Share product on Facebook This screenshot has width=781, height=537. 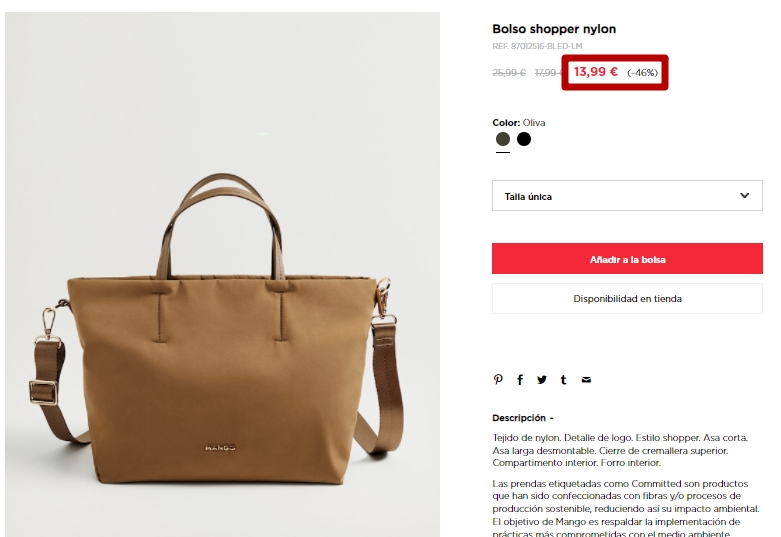pyautogui.click(x=520, y=380)
